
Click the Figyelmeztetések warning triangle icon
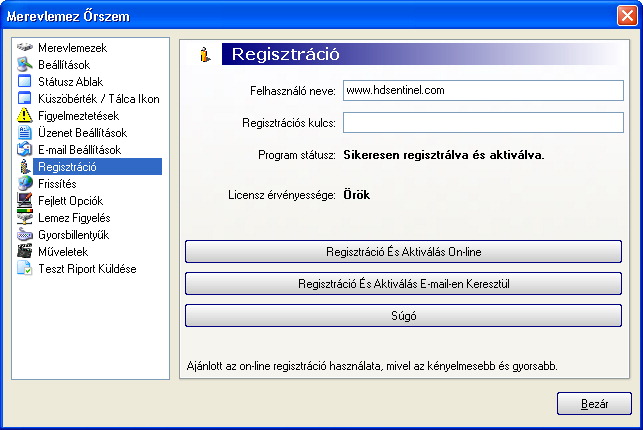click(25, 115)
